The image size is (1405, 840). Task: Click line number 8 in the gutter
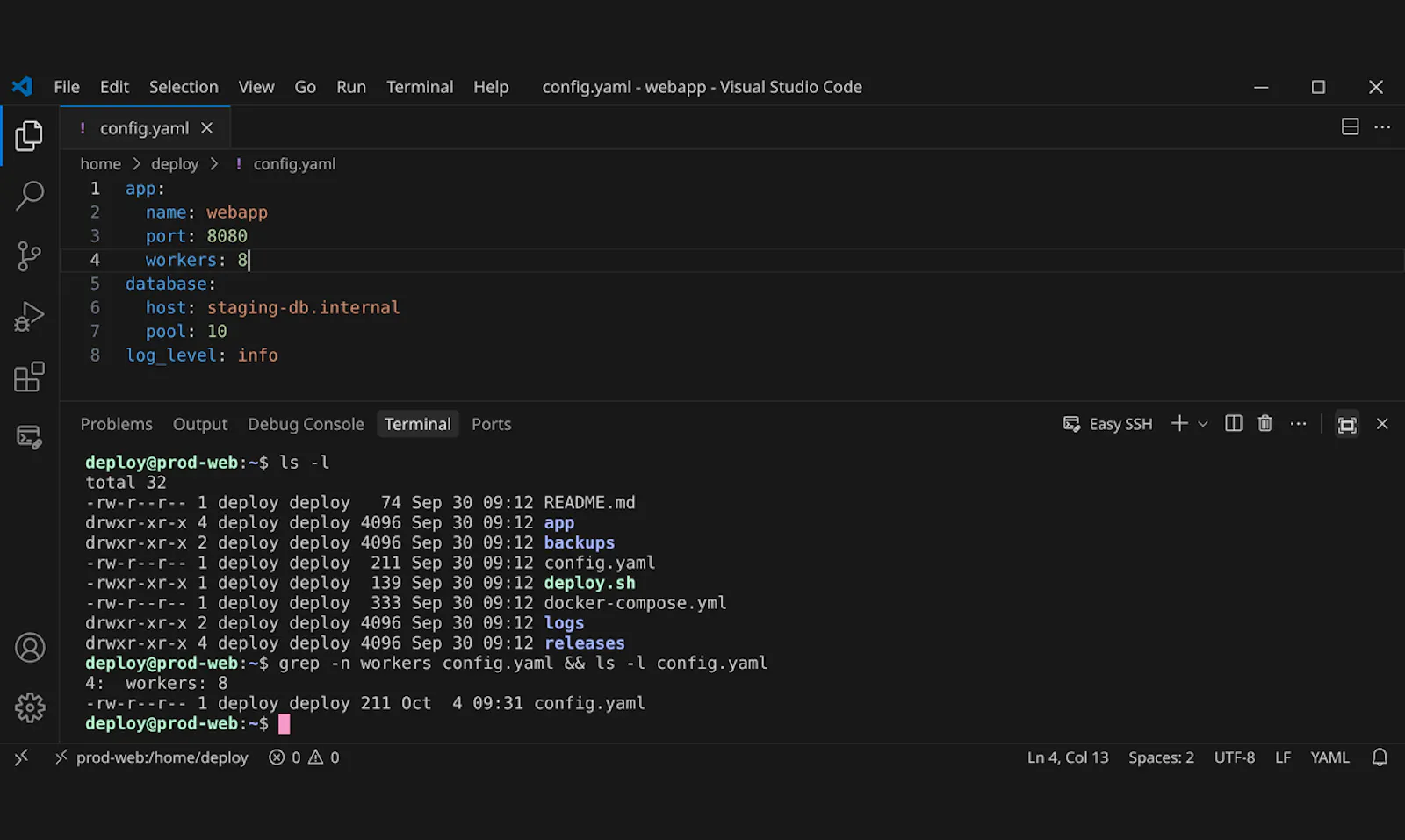[x=95, y=355]
